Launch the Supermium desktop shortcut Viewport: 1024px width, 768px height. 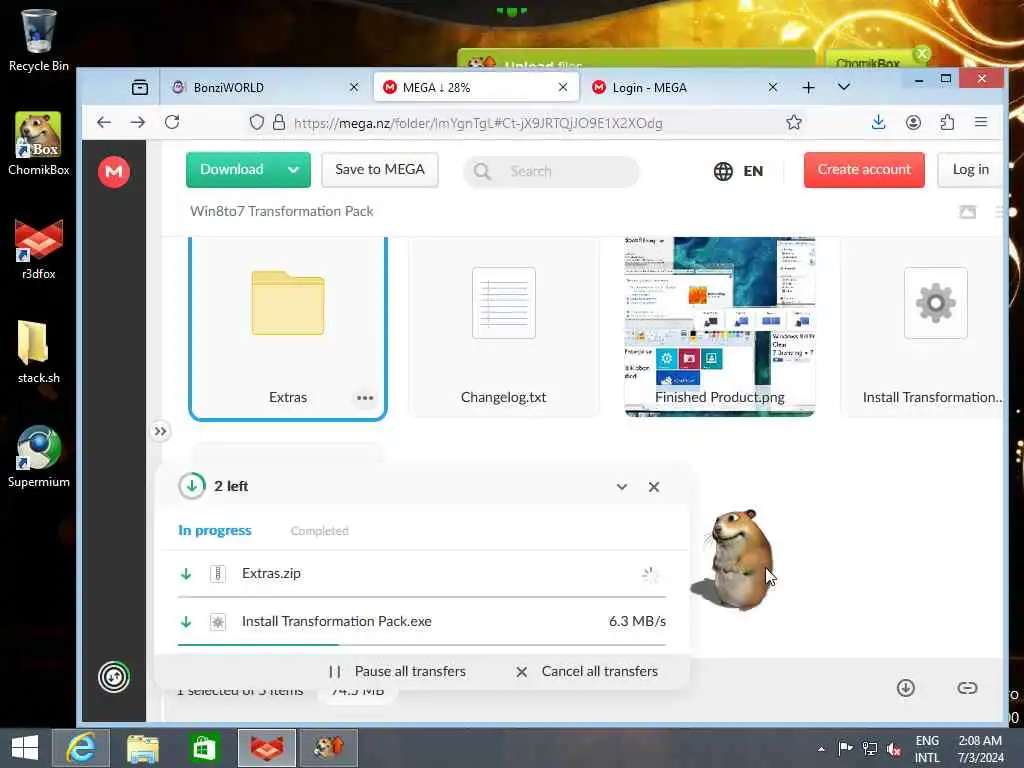(38, 456)
